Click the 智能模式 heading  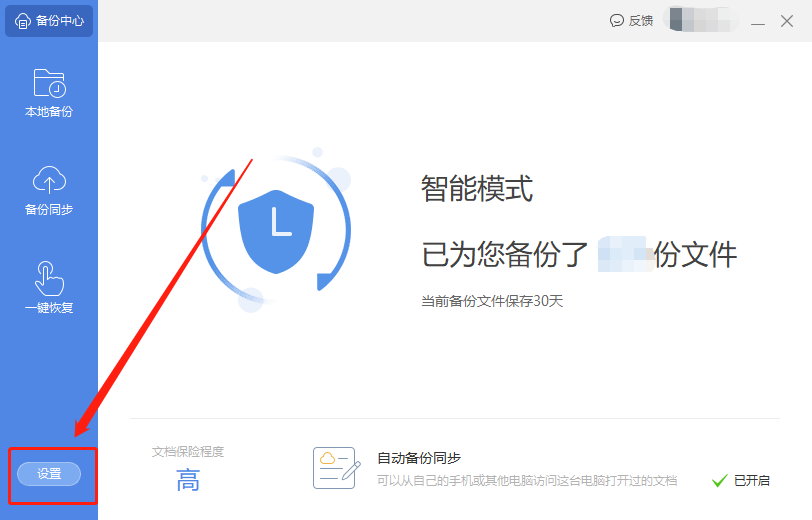coord(477,189)
